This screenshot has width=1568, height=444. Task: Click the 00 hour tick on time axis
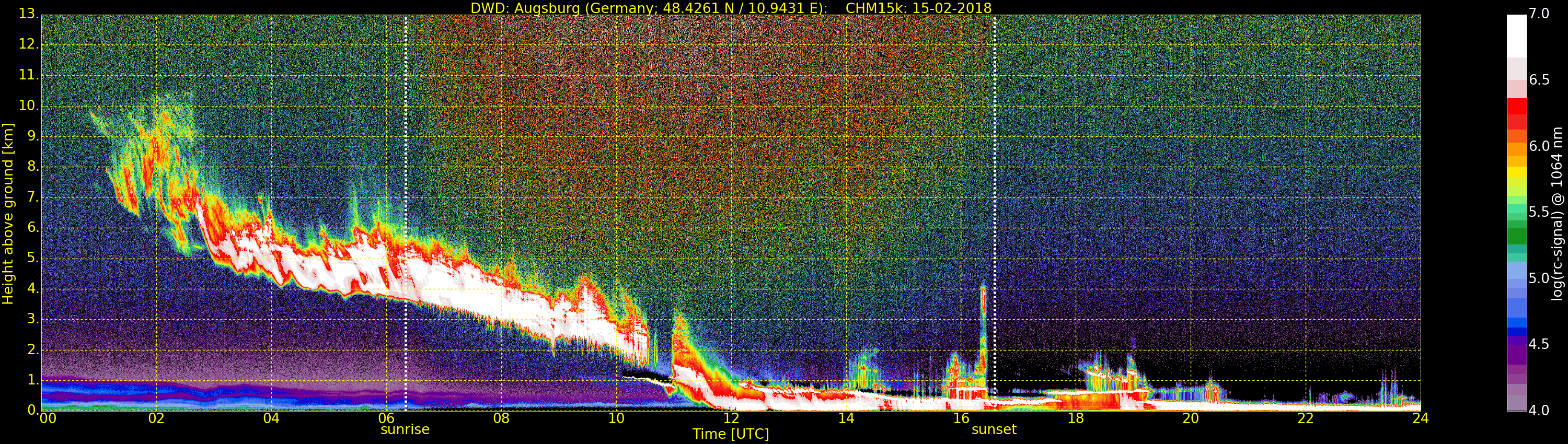(x=48, y=418)
